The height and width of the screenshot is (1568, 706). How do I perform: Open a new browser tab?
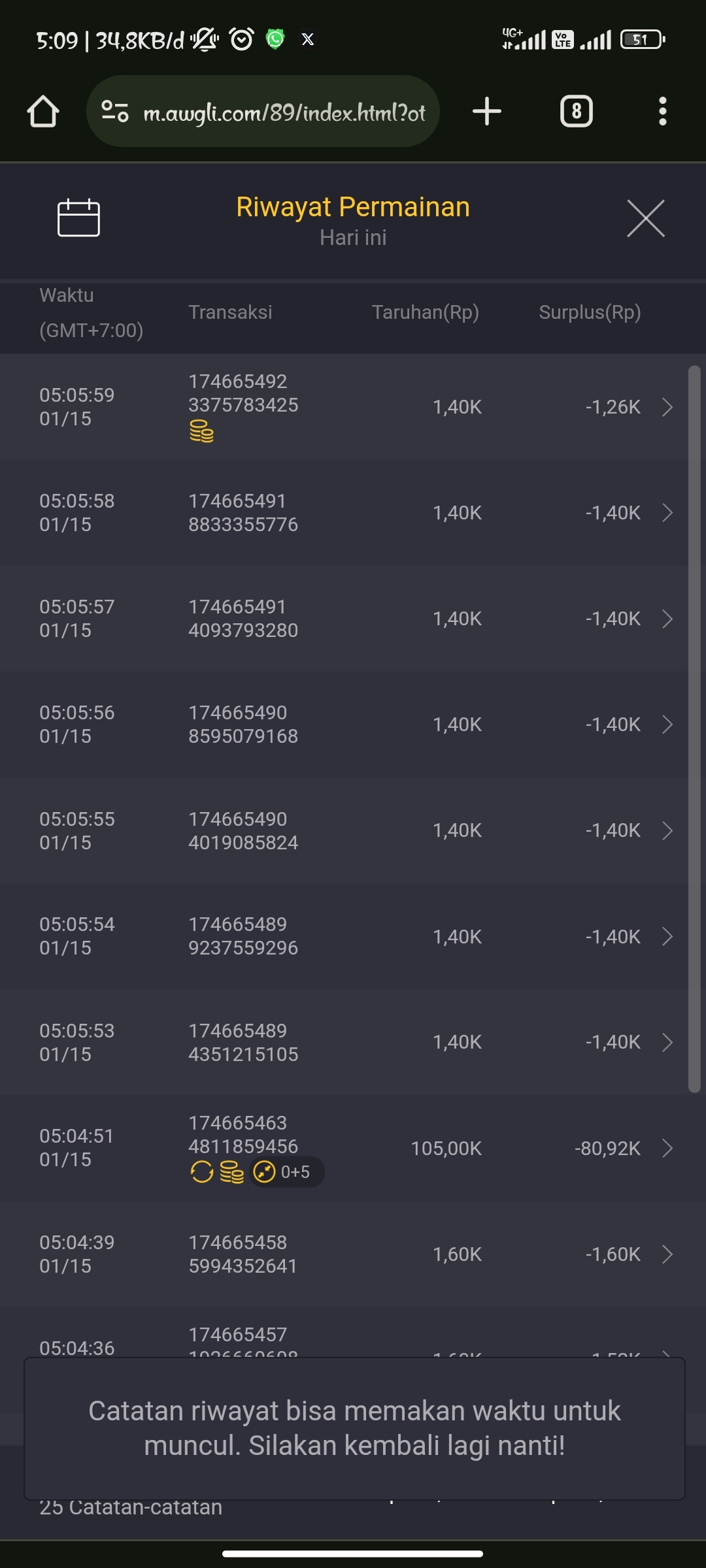pyautogui.click(x=487, y=112)
